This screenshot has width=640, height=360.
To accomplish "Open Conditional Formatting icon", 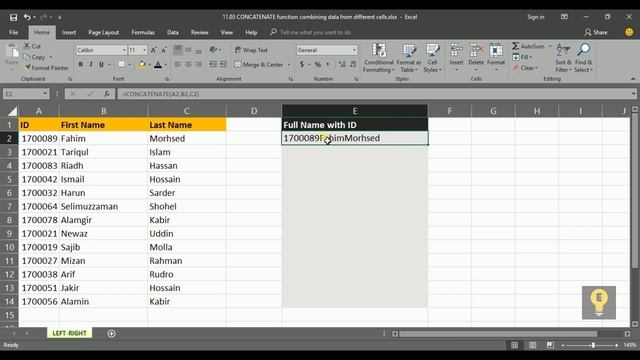I will tap(379, 51).
